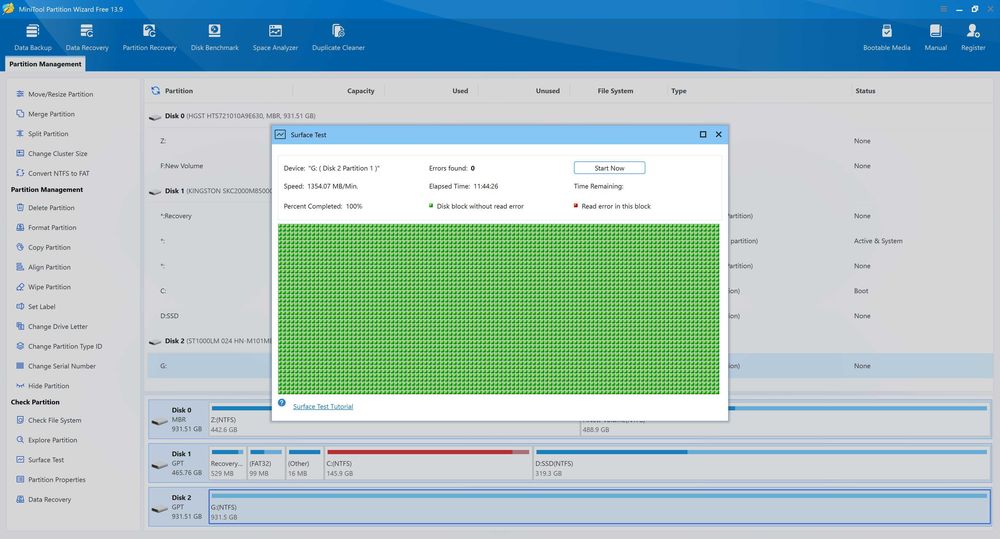The image size is (1000, 539).
Task: Choose Surface Test in the sidebar
Action: point(40,459)
